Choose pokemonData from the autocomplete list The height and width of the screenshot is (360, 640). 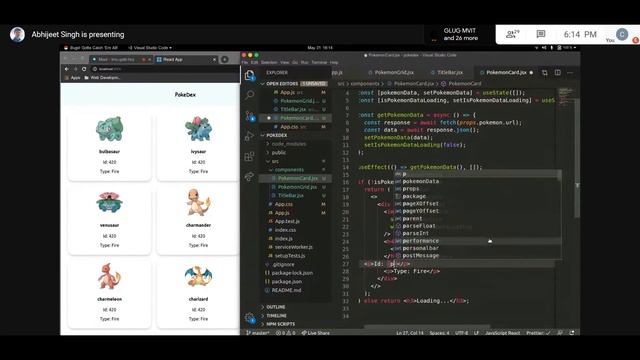click(x=420, y=181)
